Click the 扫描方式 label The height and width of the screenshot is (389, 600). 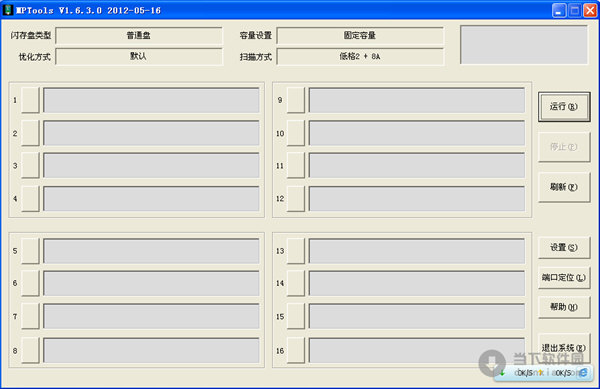256,57
